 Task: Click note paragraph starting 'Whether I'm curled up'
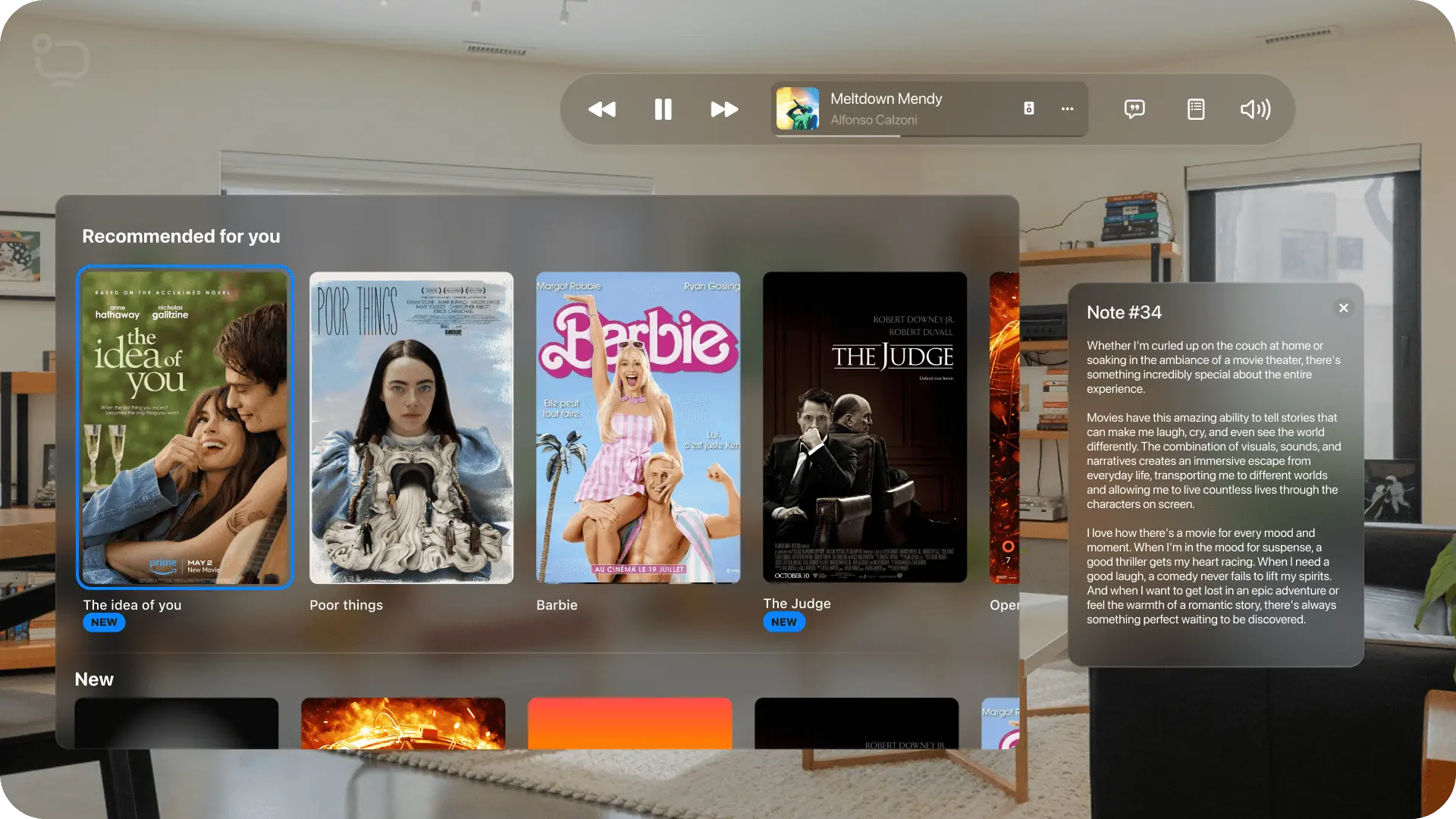click(1214, 367)
